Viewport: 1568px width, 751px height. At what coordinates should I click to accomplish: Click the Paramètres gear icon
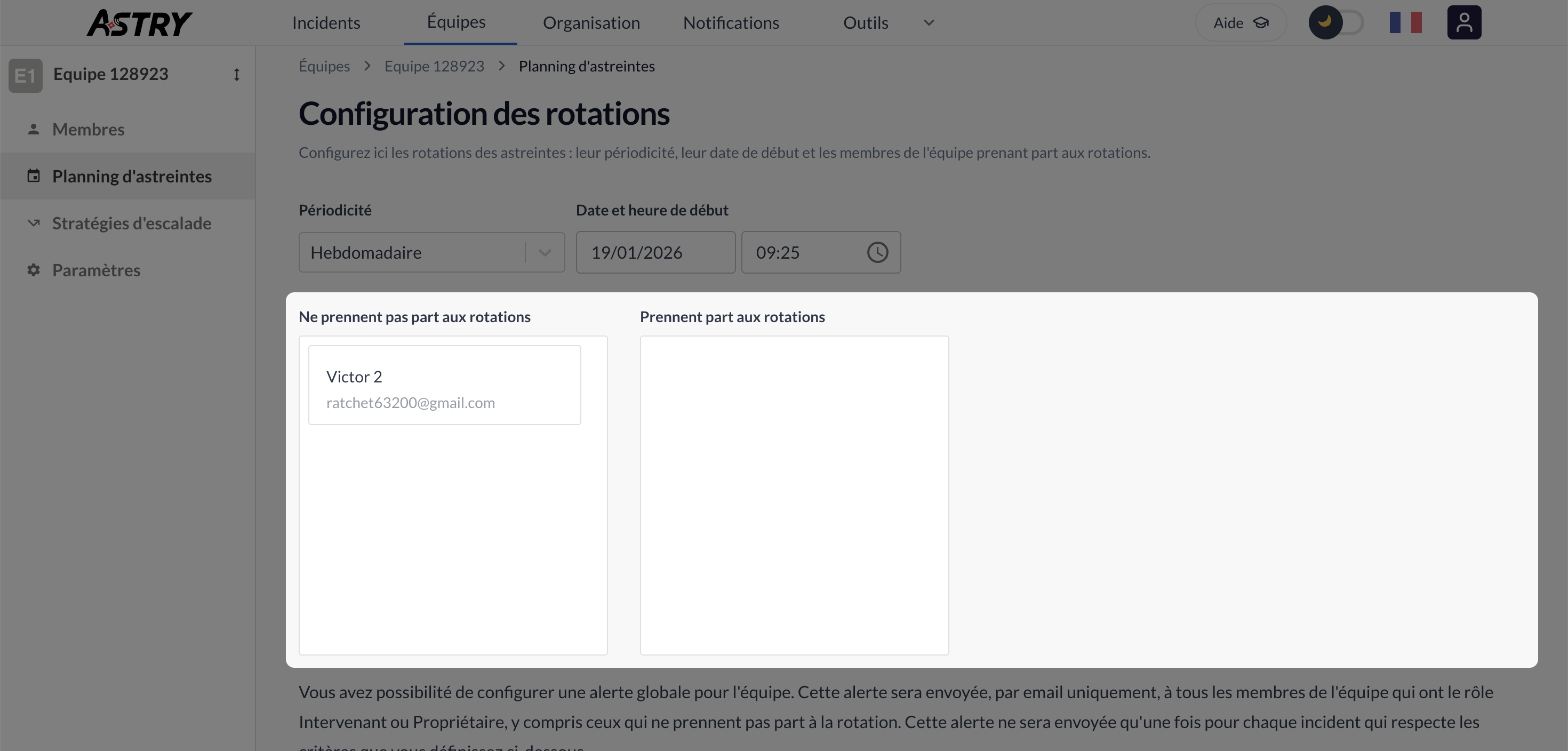[34, 269]
